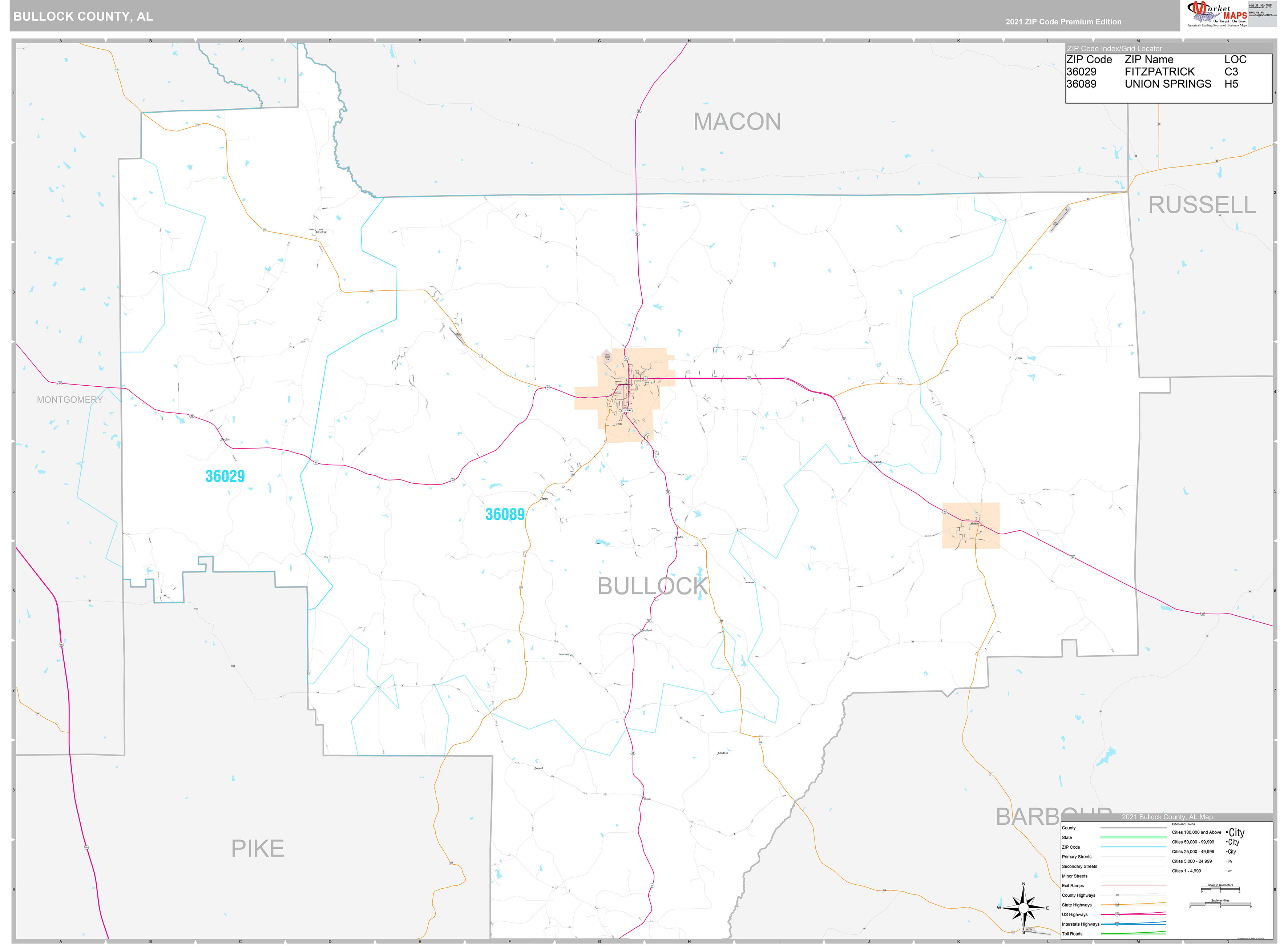Click the cyan '36089' label on the map
1288x945 pixels.
(x=505, y=514)
